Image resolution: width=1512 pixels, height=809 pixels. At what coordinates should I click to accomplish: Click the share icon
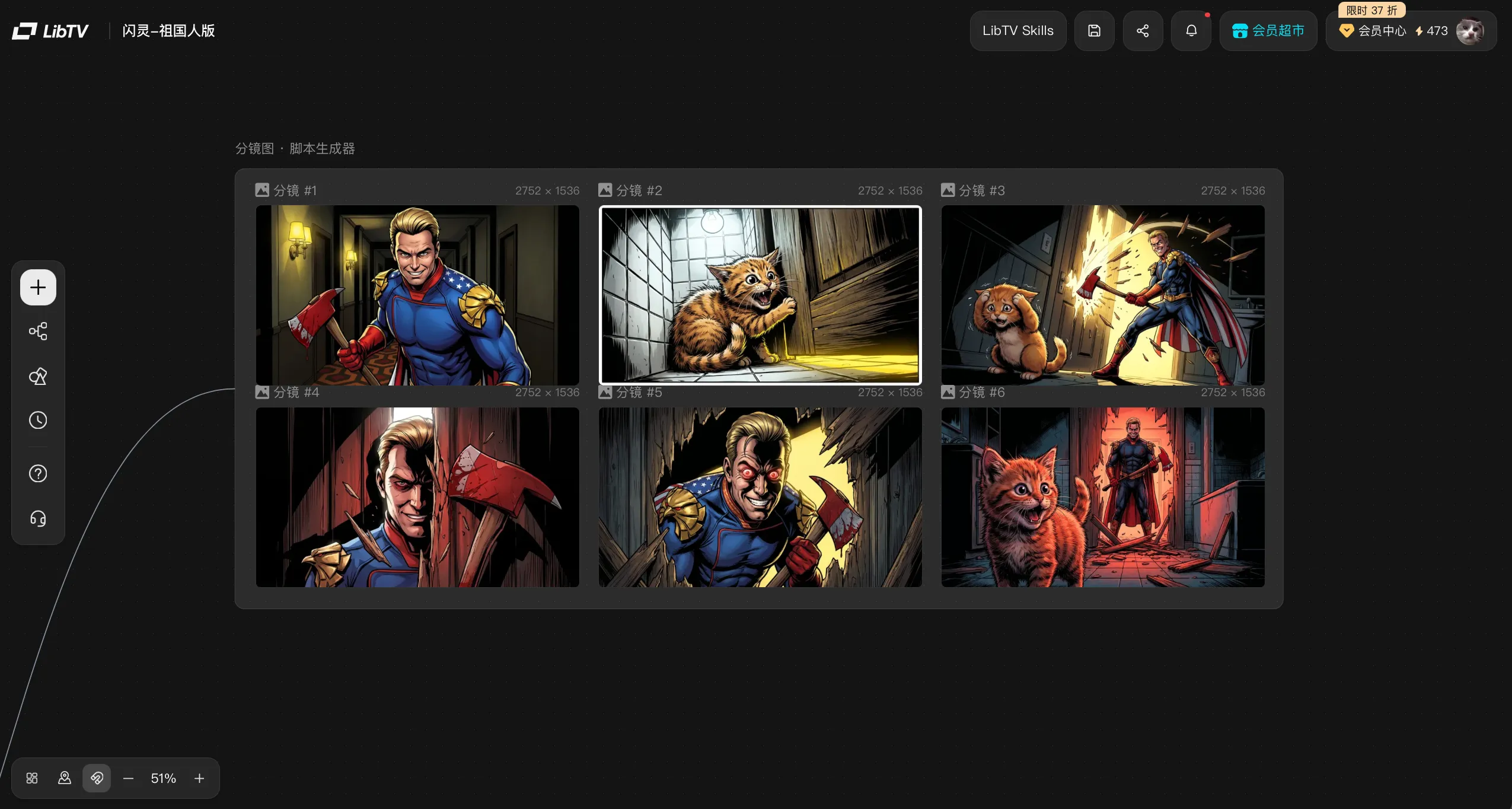[x=1143, y=31]
